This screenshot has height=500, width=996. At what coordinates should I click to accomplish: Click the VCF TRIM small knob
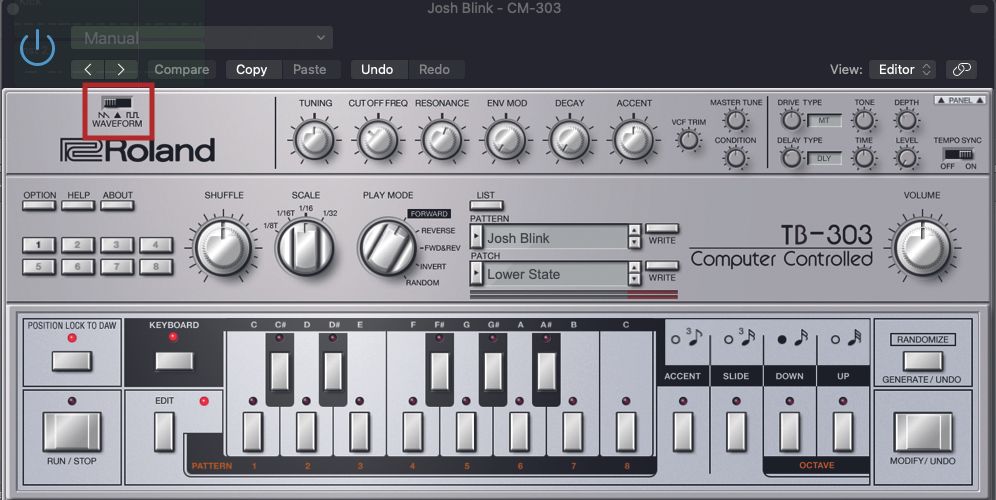[689, 140]
